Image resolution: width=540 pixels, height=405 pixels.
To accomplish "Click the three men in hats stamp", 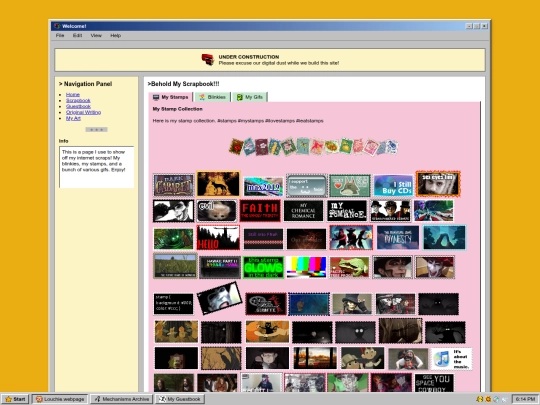I will (x=390, y=210).
